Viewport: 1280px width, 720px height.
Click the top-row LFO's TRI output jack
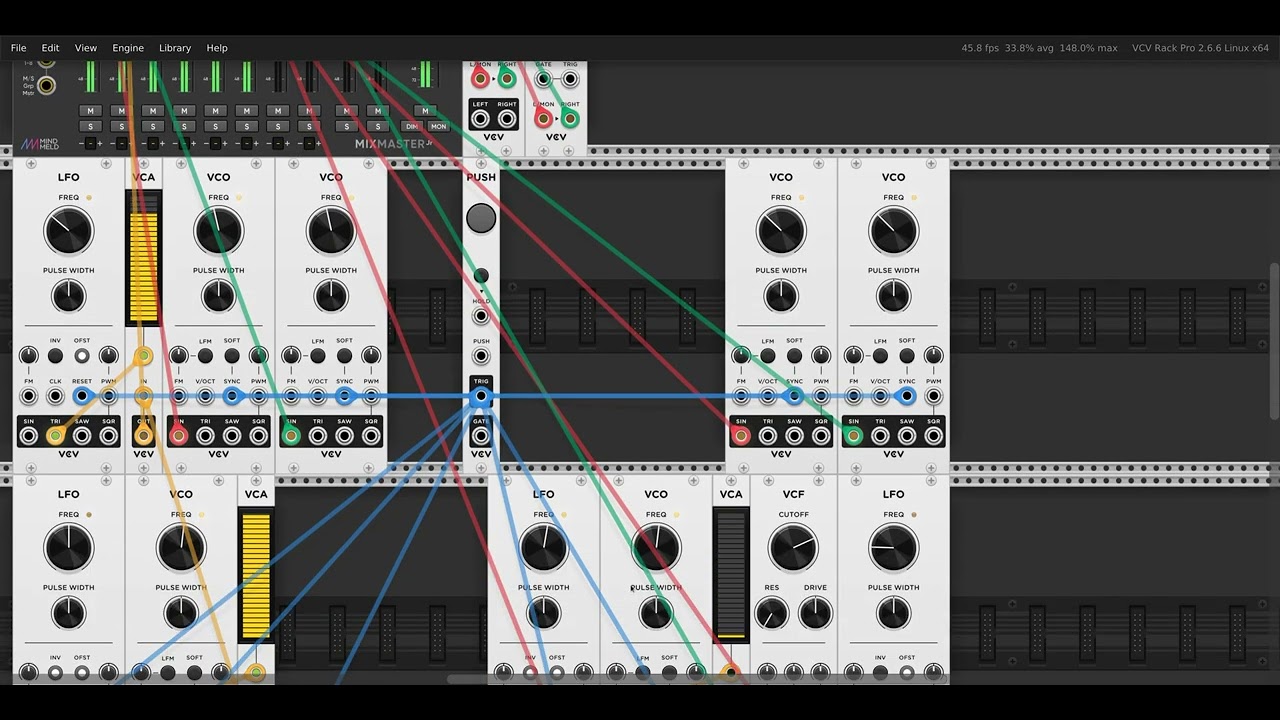[55, 435]
